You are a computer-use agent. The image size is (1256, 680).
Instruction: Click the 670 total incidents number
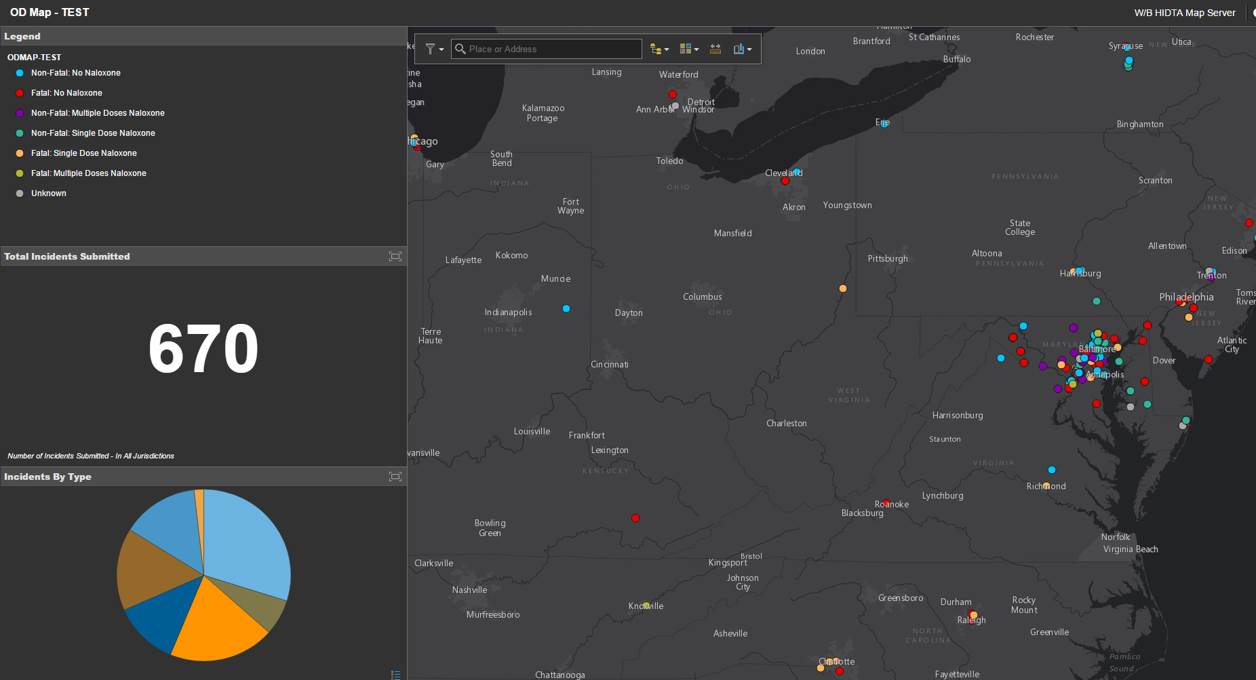point(203,350)
